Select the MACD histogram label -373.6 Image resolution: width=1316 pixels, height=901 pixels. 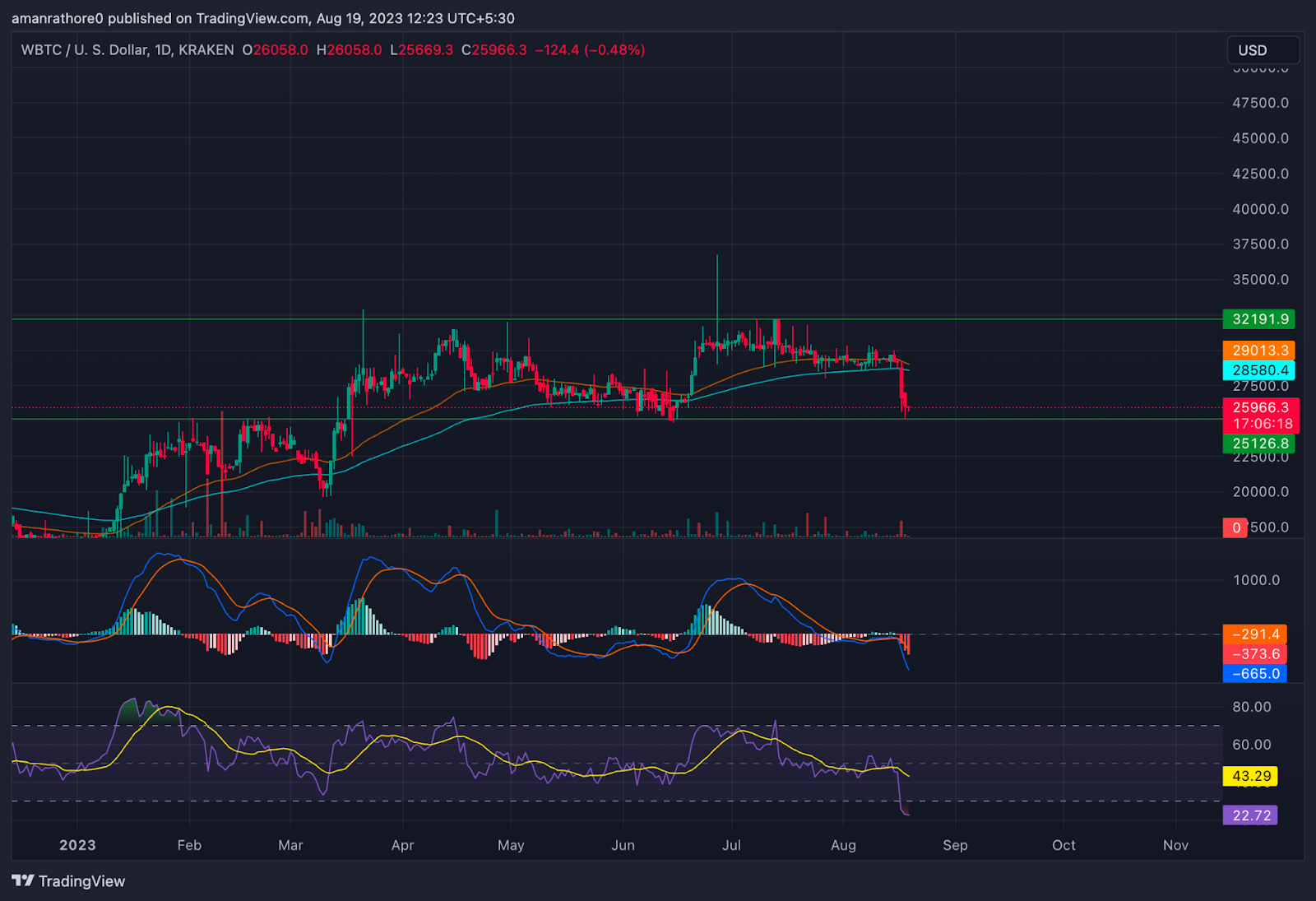(x=1255, y=654)
